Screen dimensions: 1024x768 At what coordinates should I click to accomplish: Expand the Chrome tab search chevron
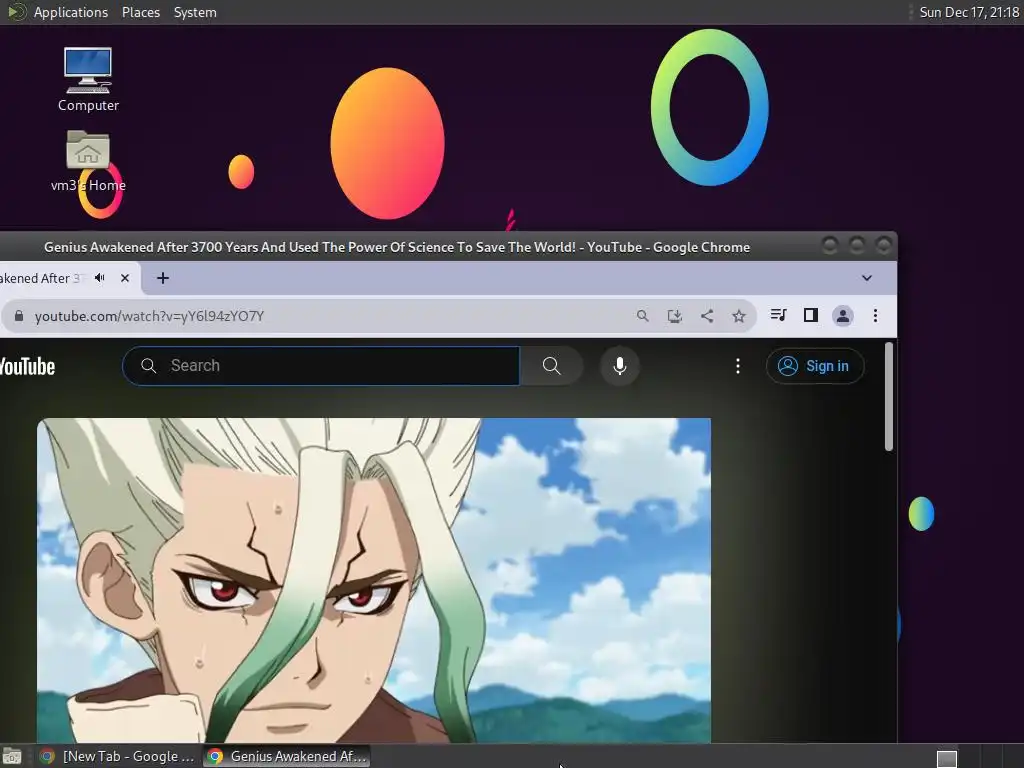click(x=867, y=278)
